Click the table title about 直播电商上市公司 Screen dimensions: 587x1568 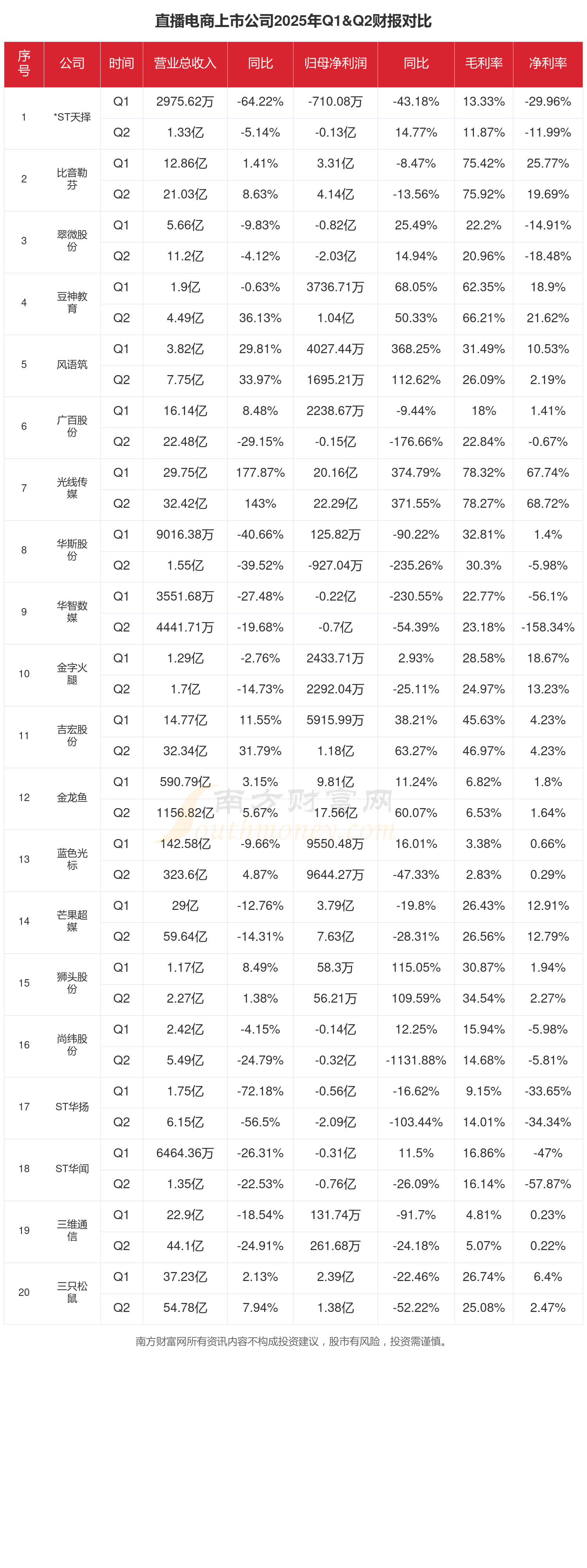click(293, 21)
